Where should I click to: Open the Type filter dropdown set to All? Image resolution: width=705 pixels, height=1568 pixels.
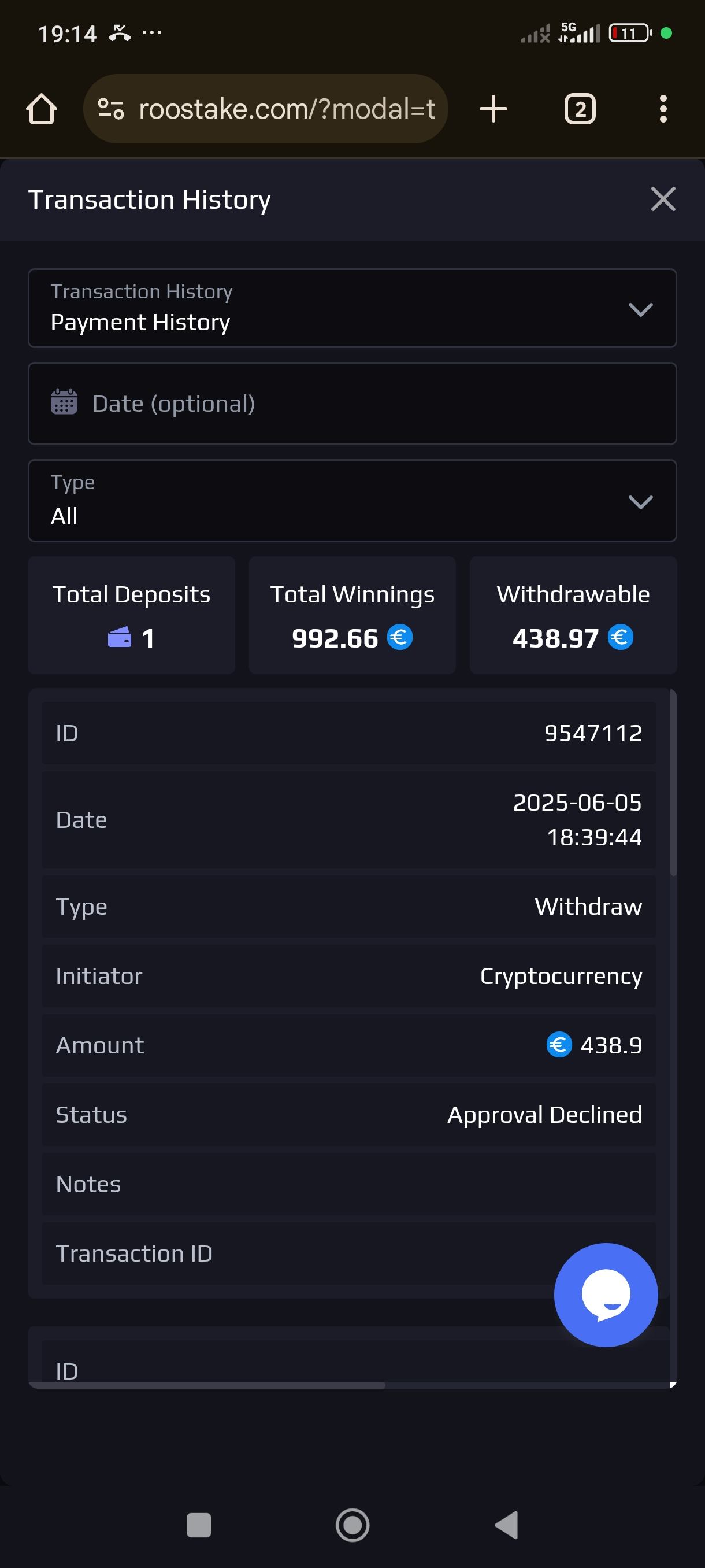coord(351,500)
